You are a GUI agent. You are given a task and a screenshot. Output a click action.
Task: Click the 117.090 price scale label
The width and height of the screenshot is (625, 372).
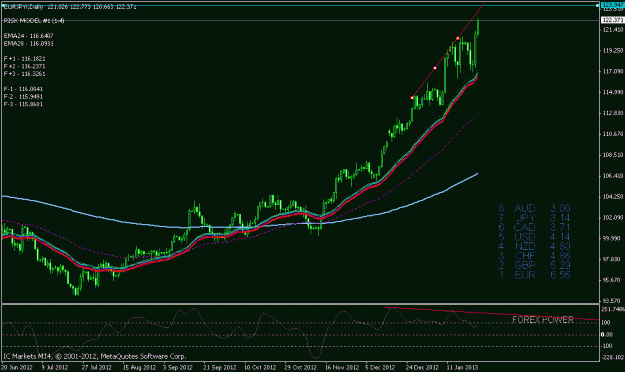pos(613,71)
